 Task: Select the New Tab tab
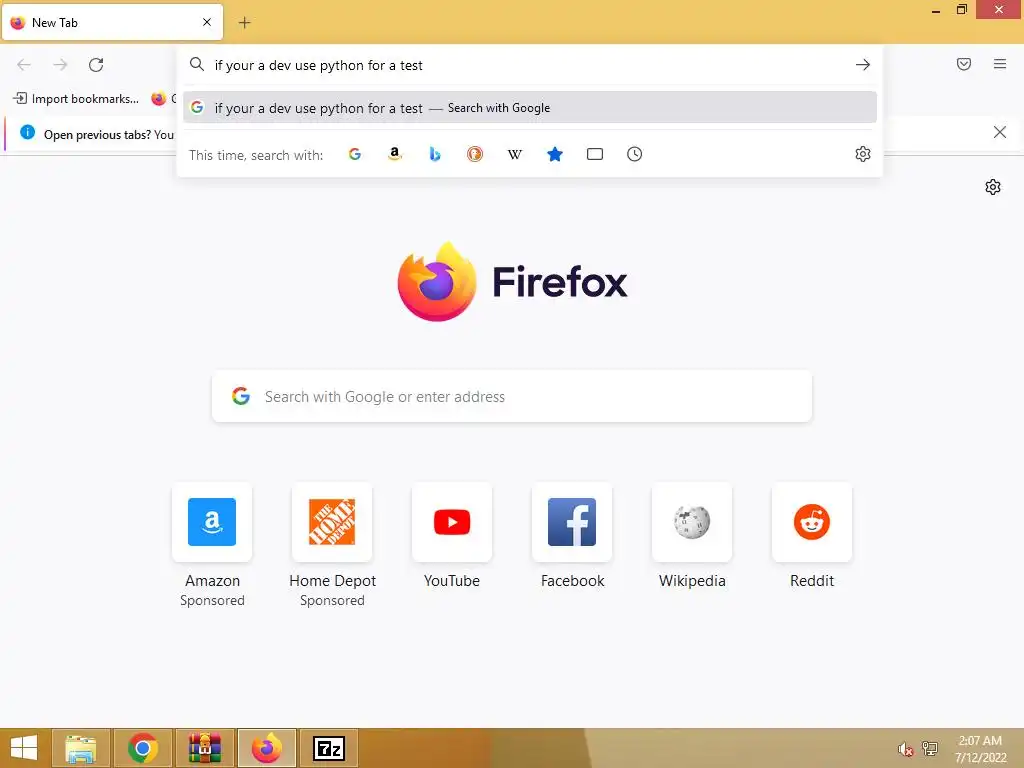pos(112,22)
